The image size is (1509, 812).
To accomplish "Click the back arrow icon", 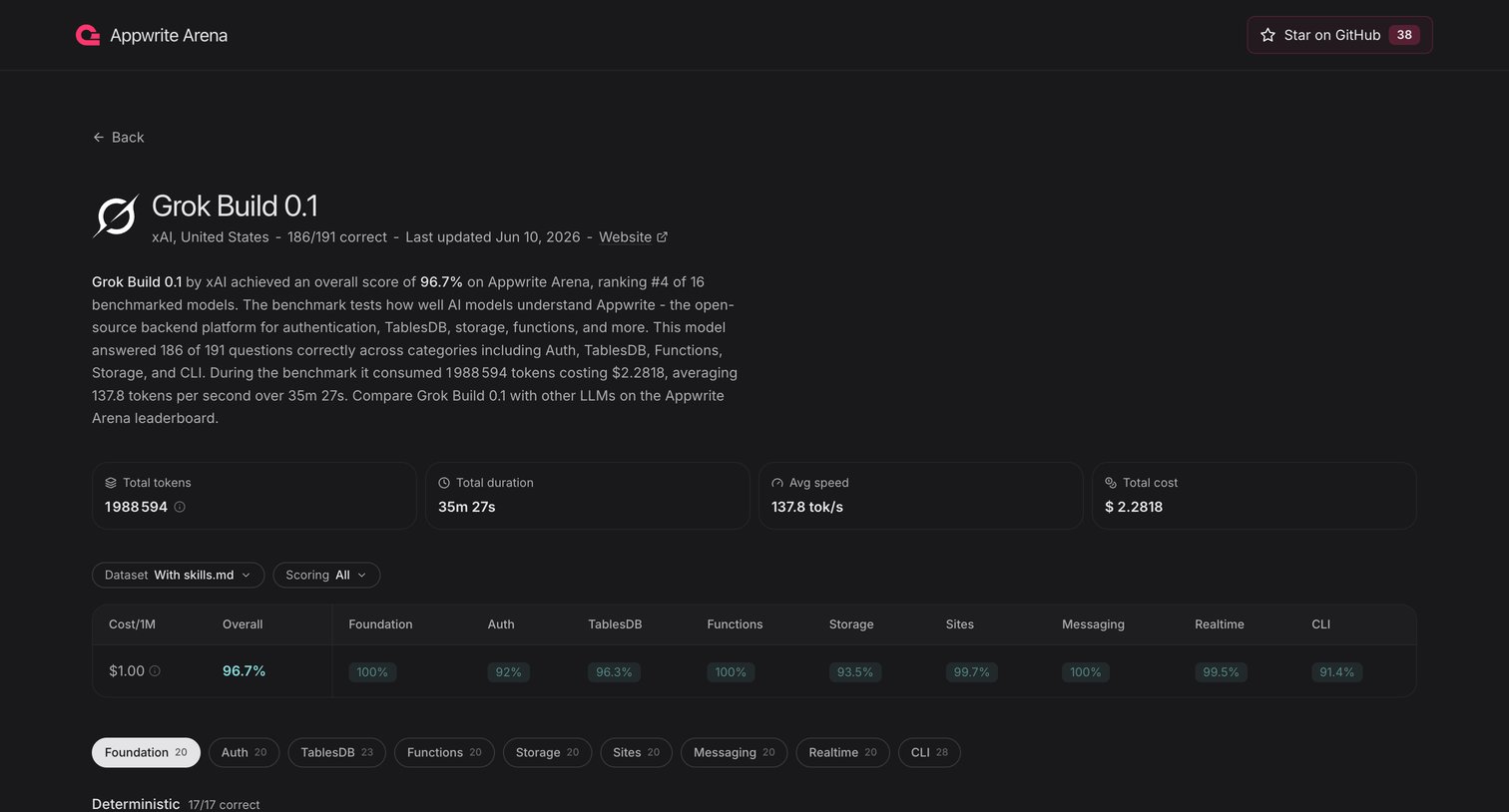I will point(98,137).
